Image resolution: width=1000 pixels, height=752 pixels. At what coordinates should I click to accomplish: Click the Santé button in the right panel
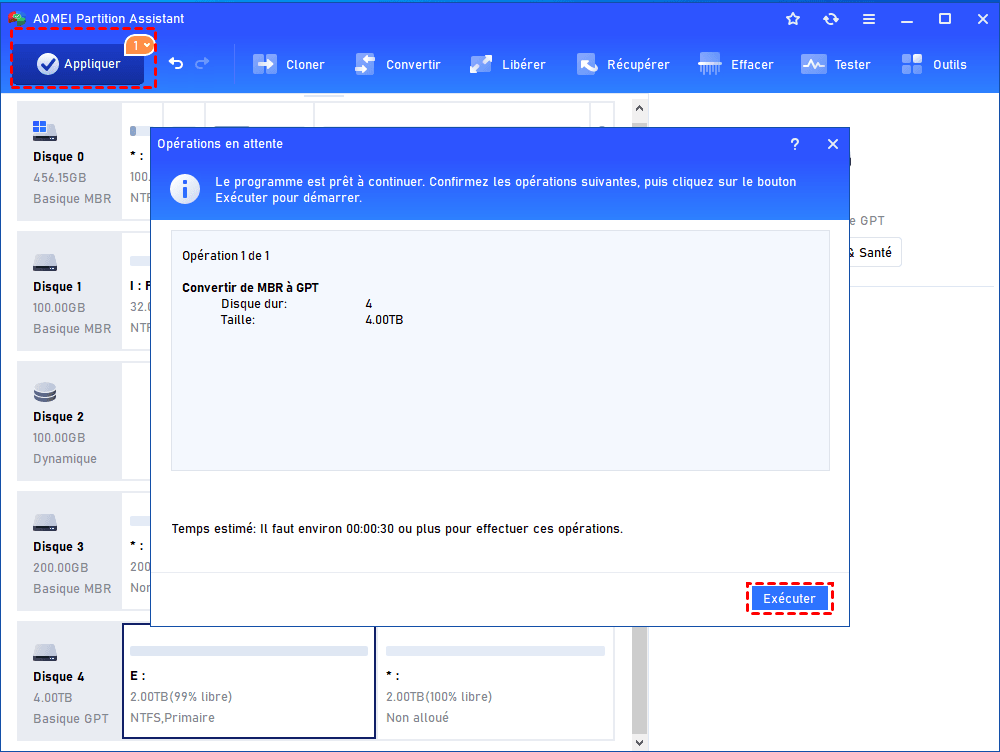[x=875, y=253]
